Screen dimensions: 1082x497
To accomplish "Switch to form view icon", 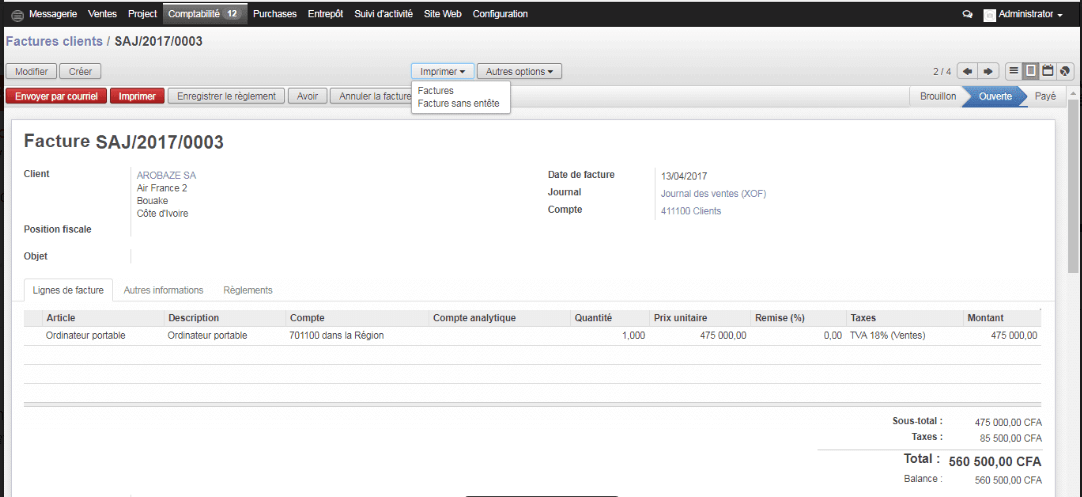I will click(1031, 70).
